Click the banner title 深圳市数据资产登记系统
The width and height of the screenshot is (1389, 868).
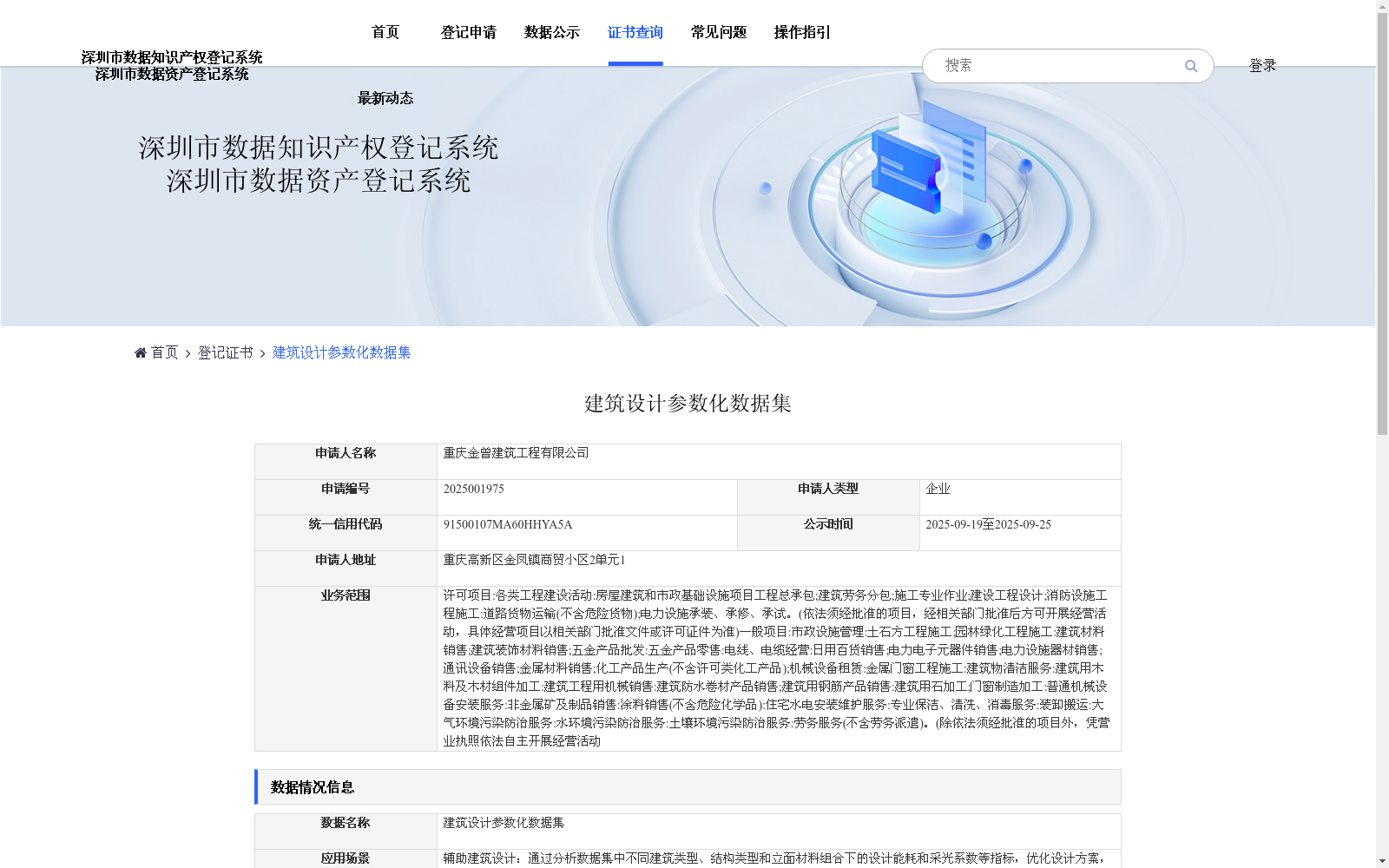pos(319,181)
